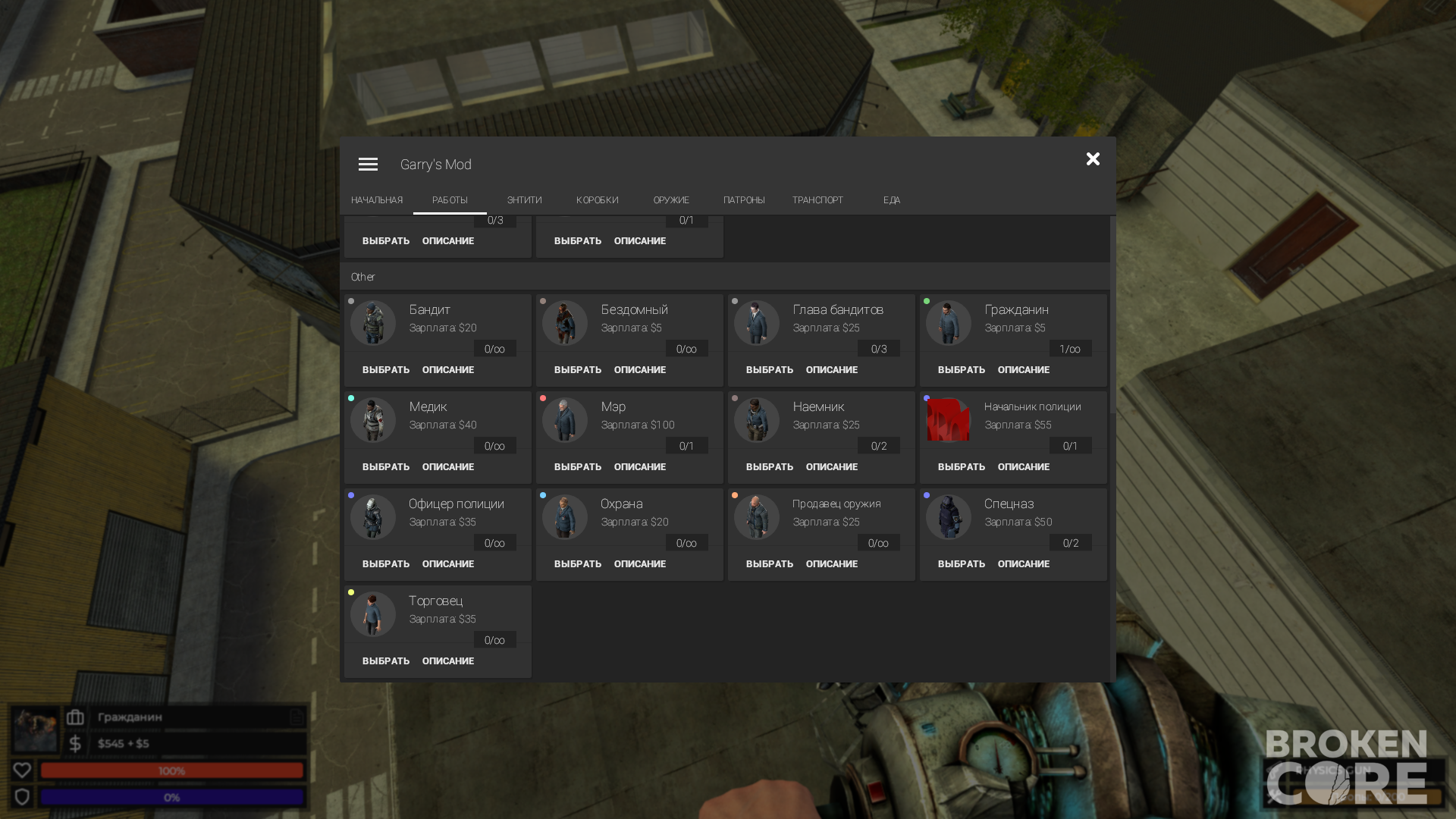Click the Наемник job avatar
Viewport: 1456px width, 819px height.
tap(757, 420)
